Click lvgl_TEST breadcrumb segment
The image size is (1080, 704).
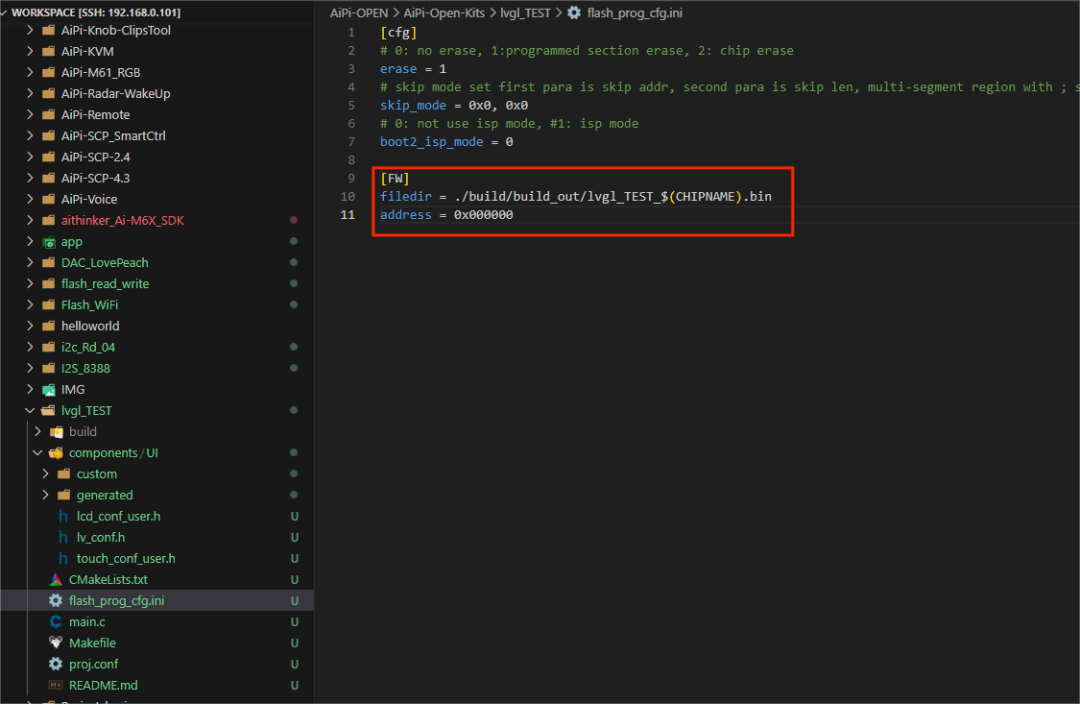525,13
